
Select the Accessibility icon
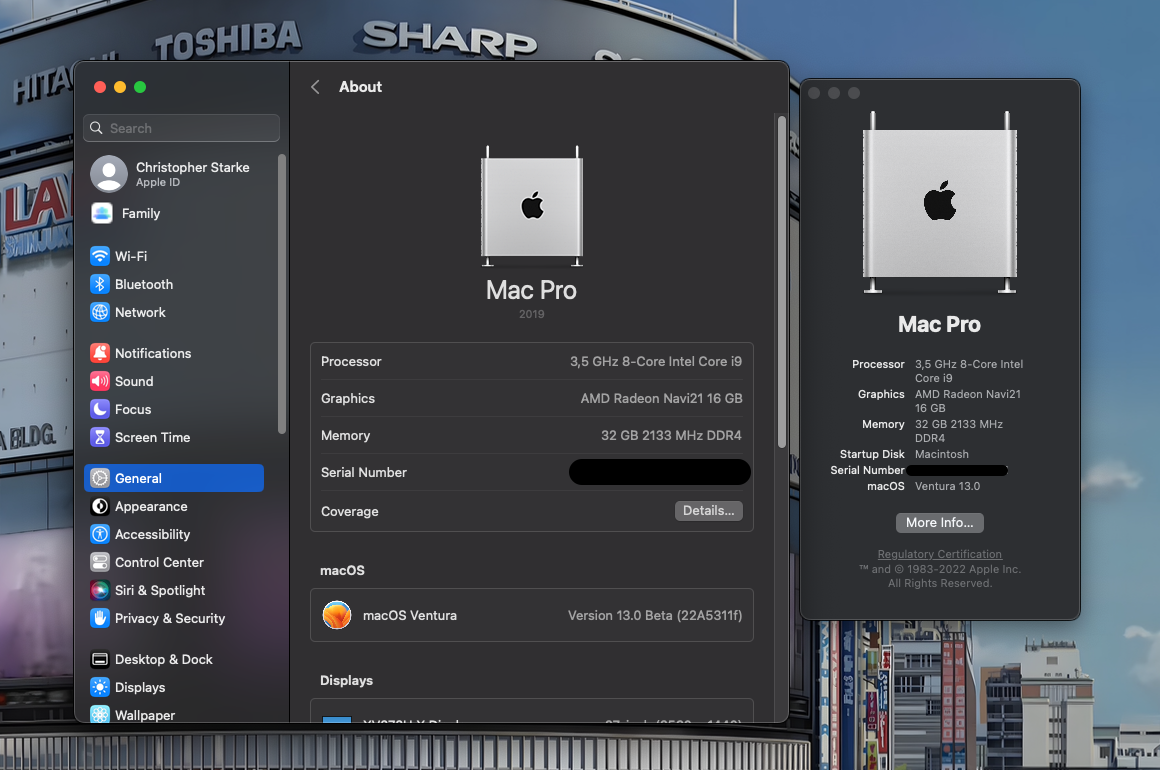(100, 534)
